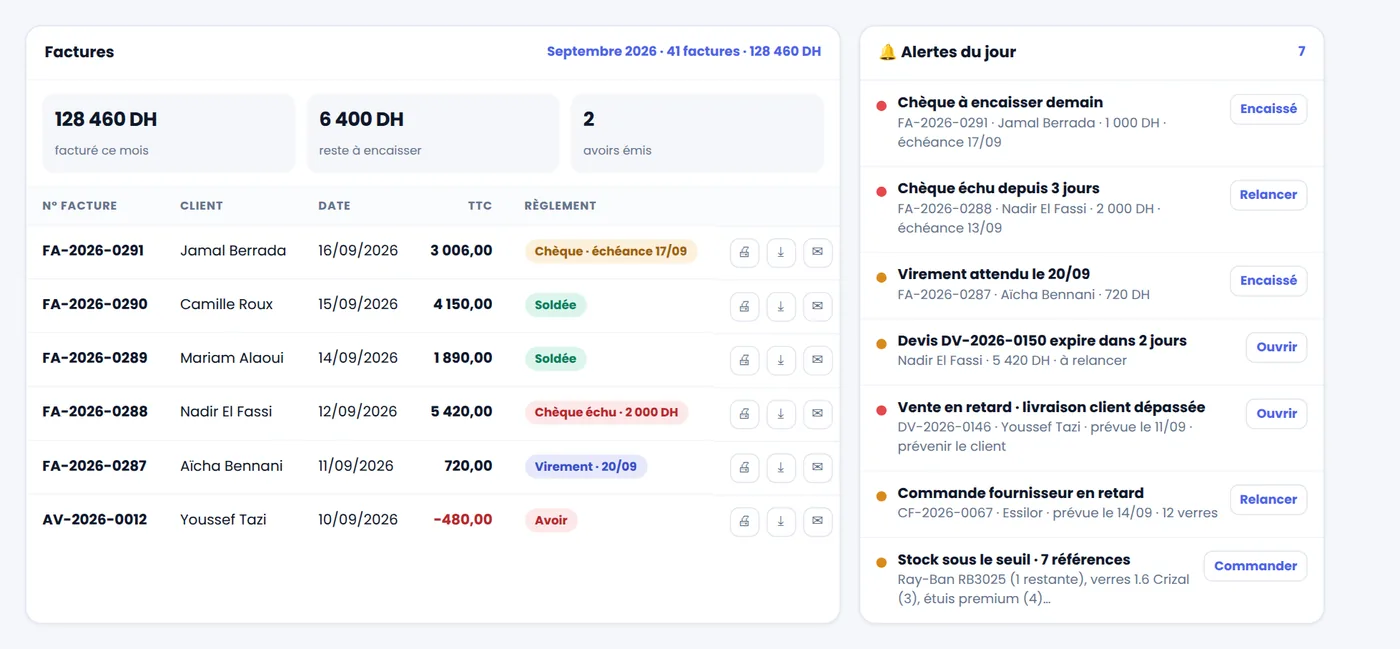Email invoice FA-2026-0288
Image resolution: width=1400 pixels, height=649 pixels.
coord(817,414)
